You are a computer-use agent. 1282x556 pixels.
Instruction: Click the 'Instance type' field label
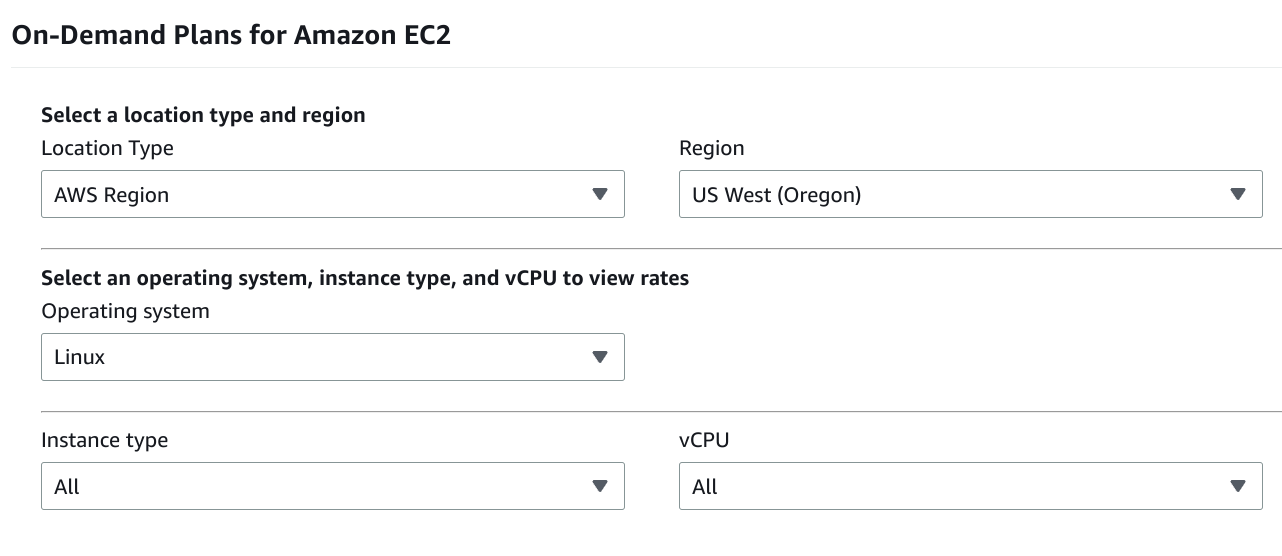104,440
